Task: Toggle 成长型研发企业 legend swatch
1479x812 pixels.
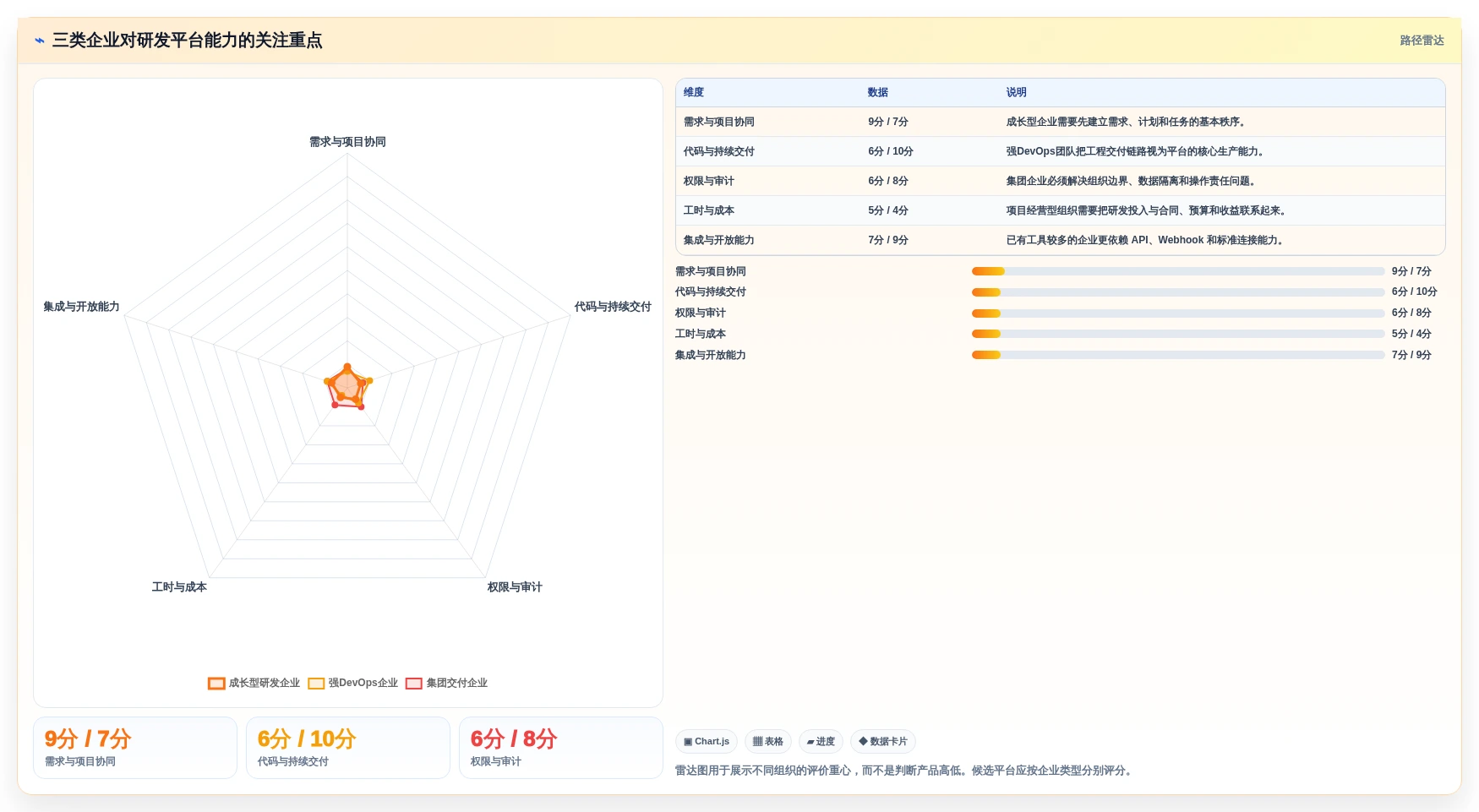Action: coord(216,684)
